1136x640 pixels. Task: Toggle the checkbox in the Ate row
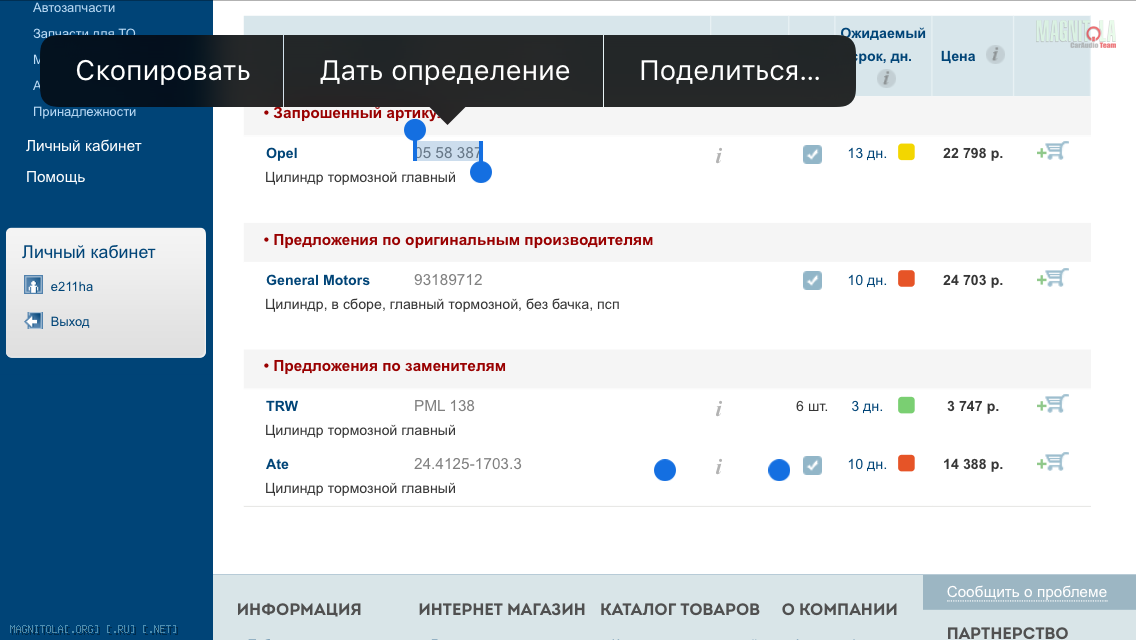point(812,465)
